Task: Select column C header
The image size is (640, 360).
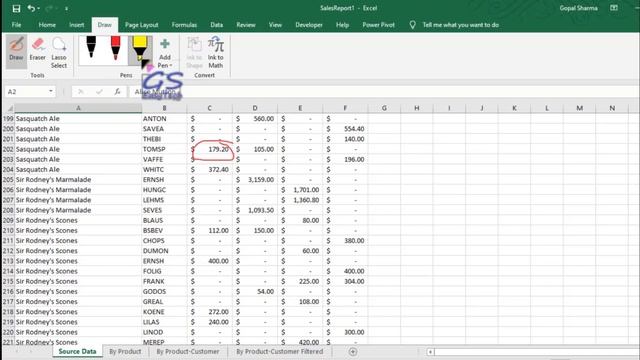Action: click(209, 108)
